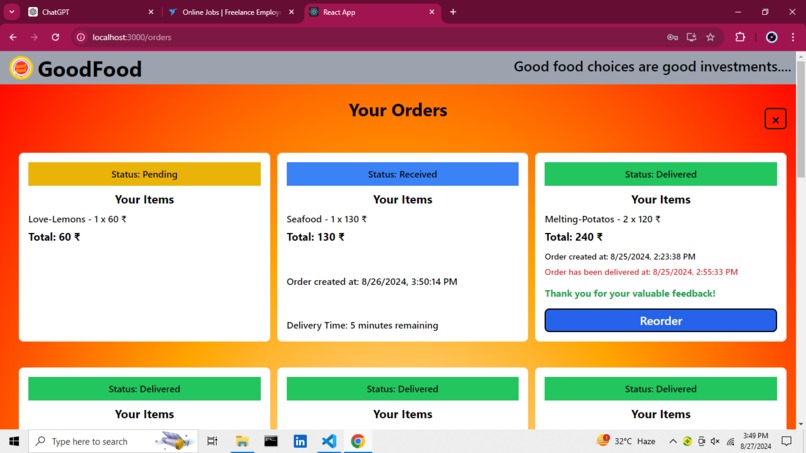806x453 pixels.
Task: Open the clock and date 3:49 PM
Action: 756,441
